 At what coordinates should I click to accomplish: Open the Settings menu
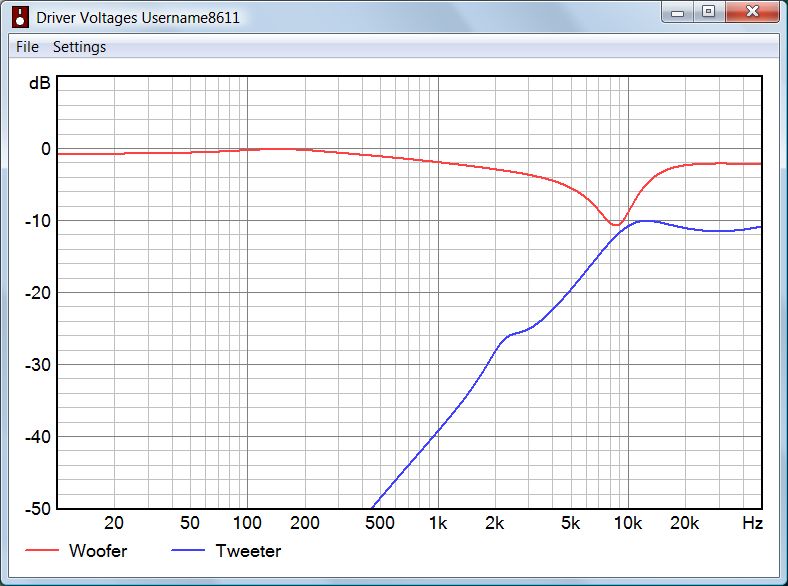point(79,47)
